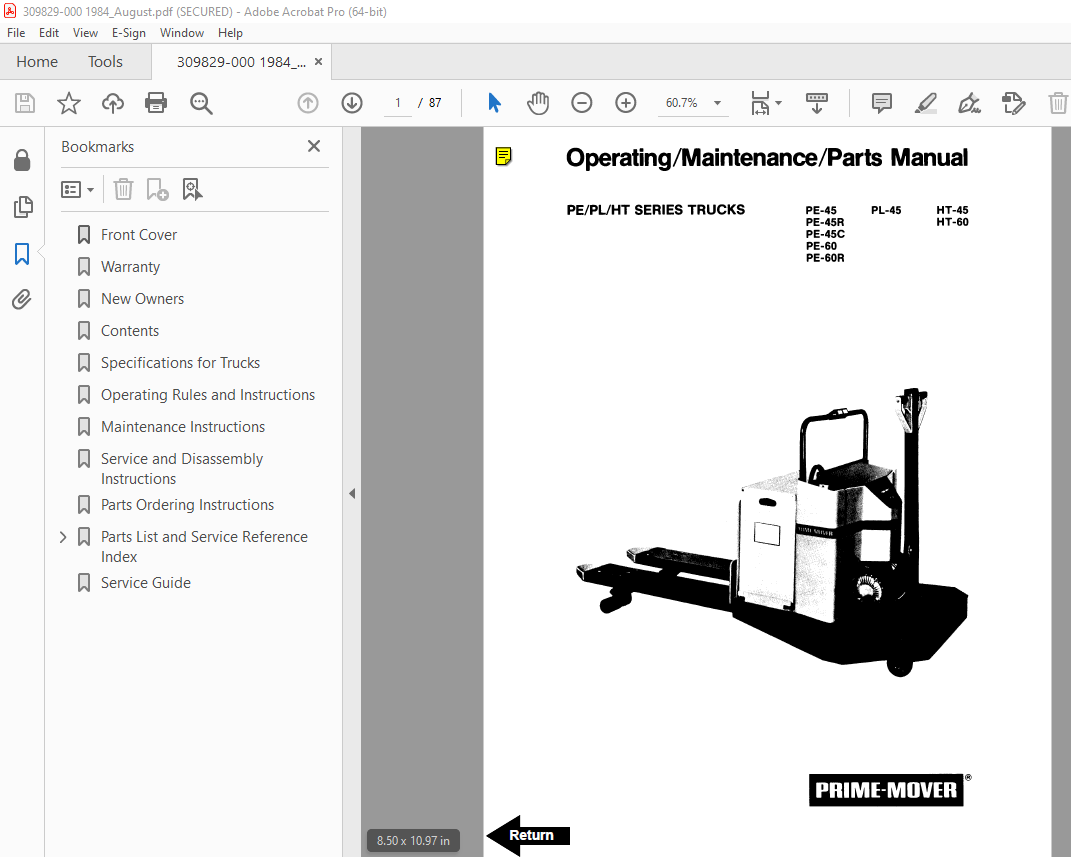Open the Sign document pen tool
Screen dimensions: 1071x857
(x=969, y=103)
